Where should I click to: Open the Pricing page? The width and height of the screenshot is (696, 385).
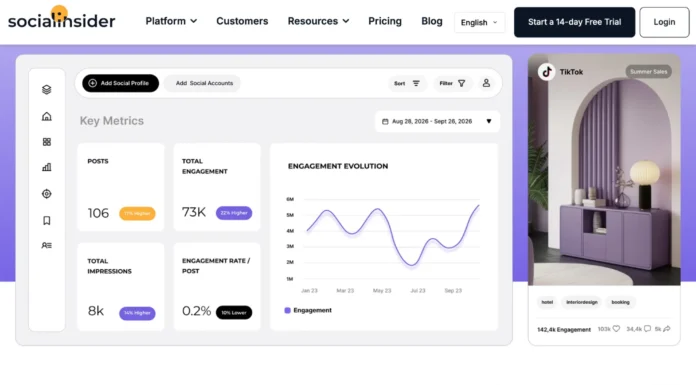click(x=385, y=21)
